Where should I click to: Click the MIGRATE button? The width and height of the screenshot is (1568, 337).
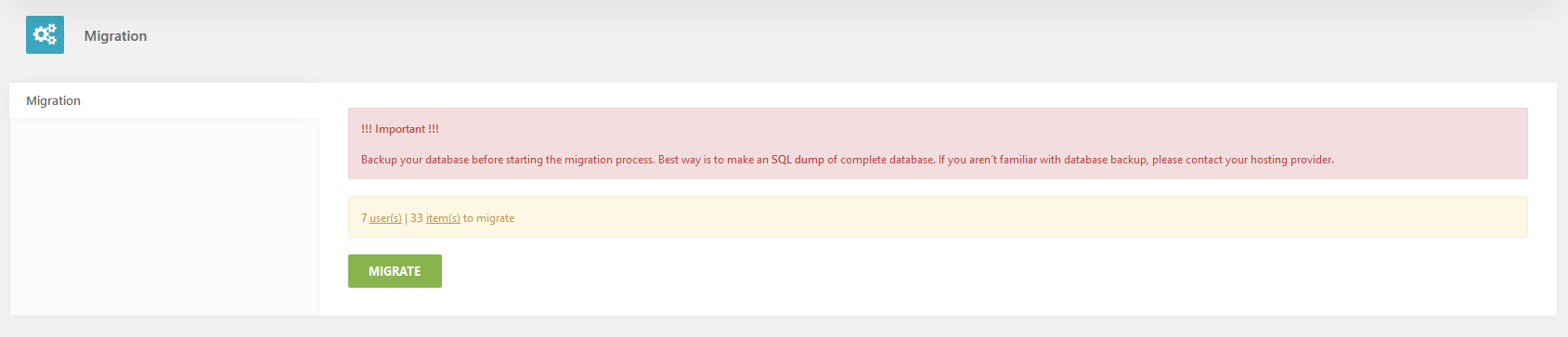[395, 271]
